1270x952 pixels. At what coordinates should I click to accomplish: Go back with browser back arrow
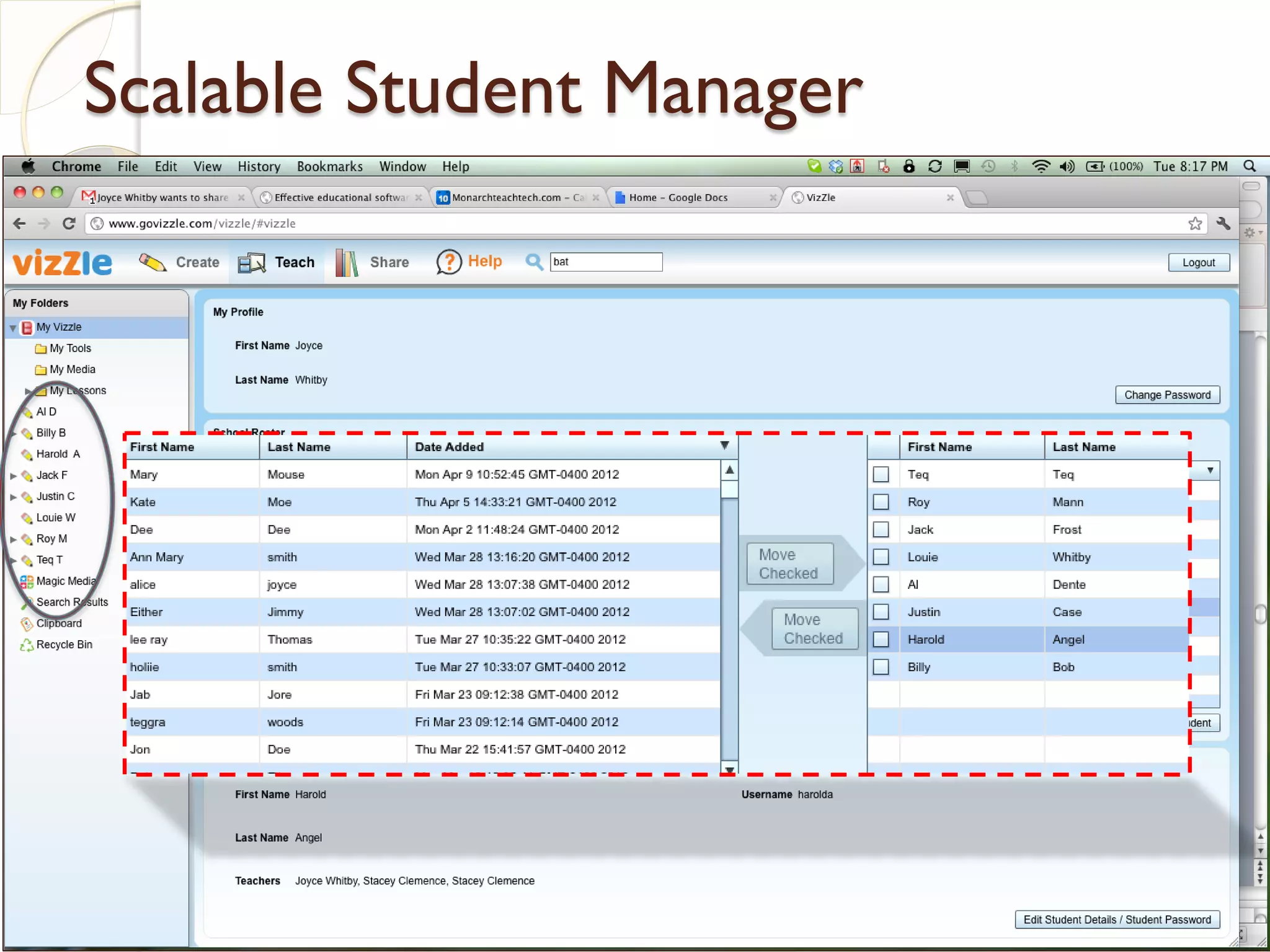coord(20,224)
